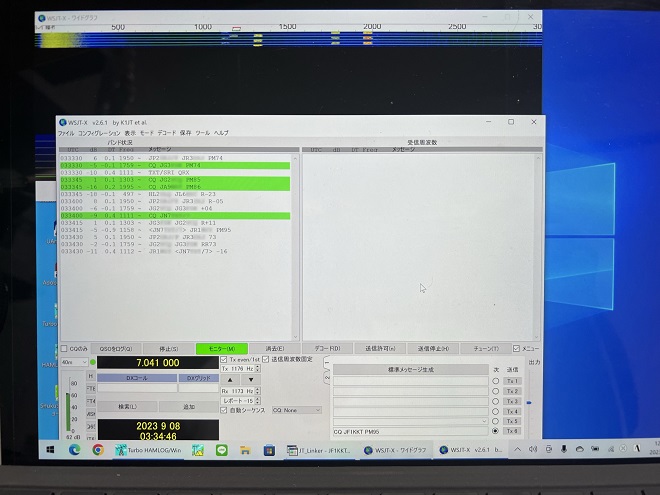660x495 pixels.
Task: Open map app icon beside LINE in taskbar
Action: pyautogui.click(x=198, y=450)
